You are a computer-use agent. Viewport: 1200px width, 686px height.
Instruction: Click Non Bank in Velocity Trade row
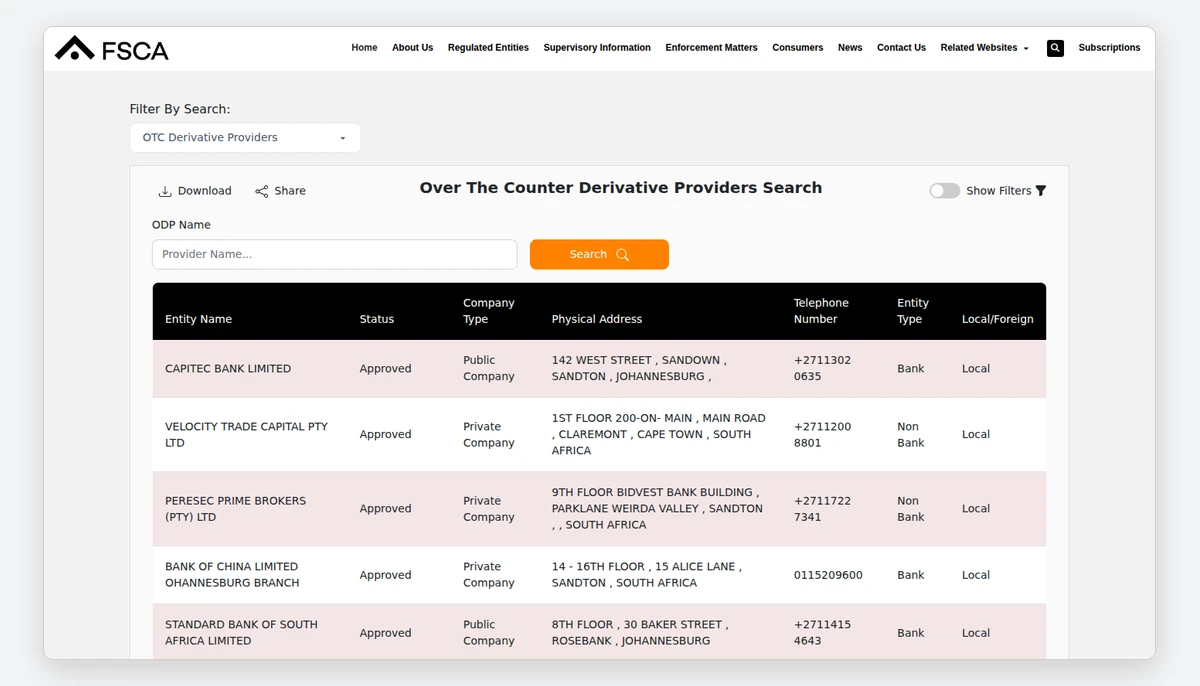pos(911,435)
